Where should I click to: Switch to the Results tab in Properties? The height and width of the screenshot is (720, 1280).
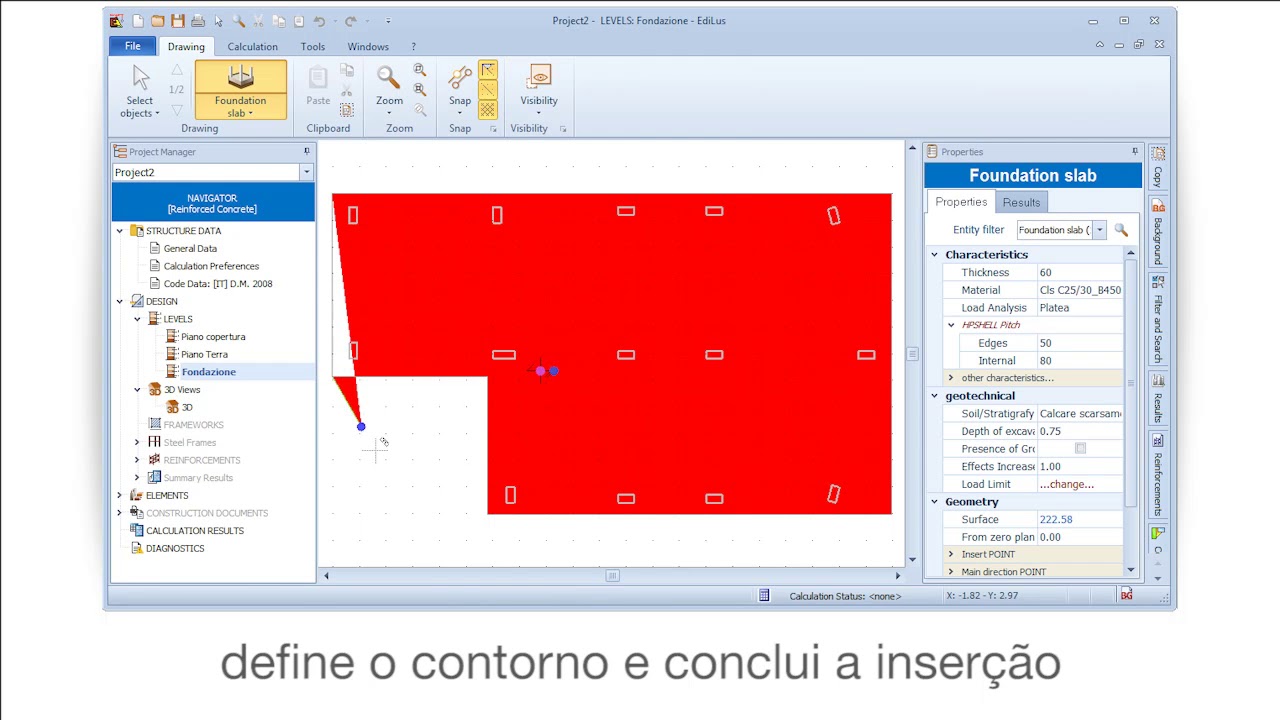pos(1021,203)
